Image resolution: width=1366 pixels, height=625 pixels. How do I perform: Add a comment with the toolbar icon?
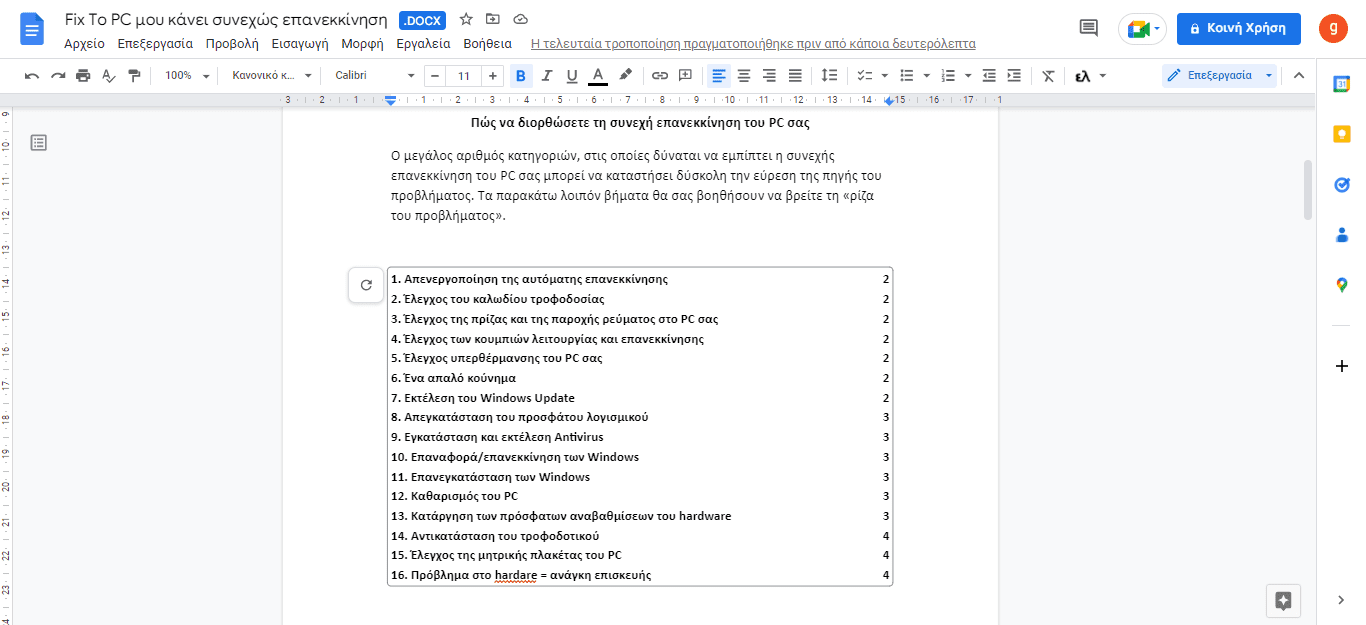(684, 75)
